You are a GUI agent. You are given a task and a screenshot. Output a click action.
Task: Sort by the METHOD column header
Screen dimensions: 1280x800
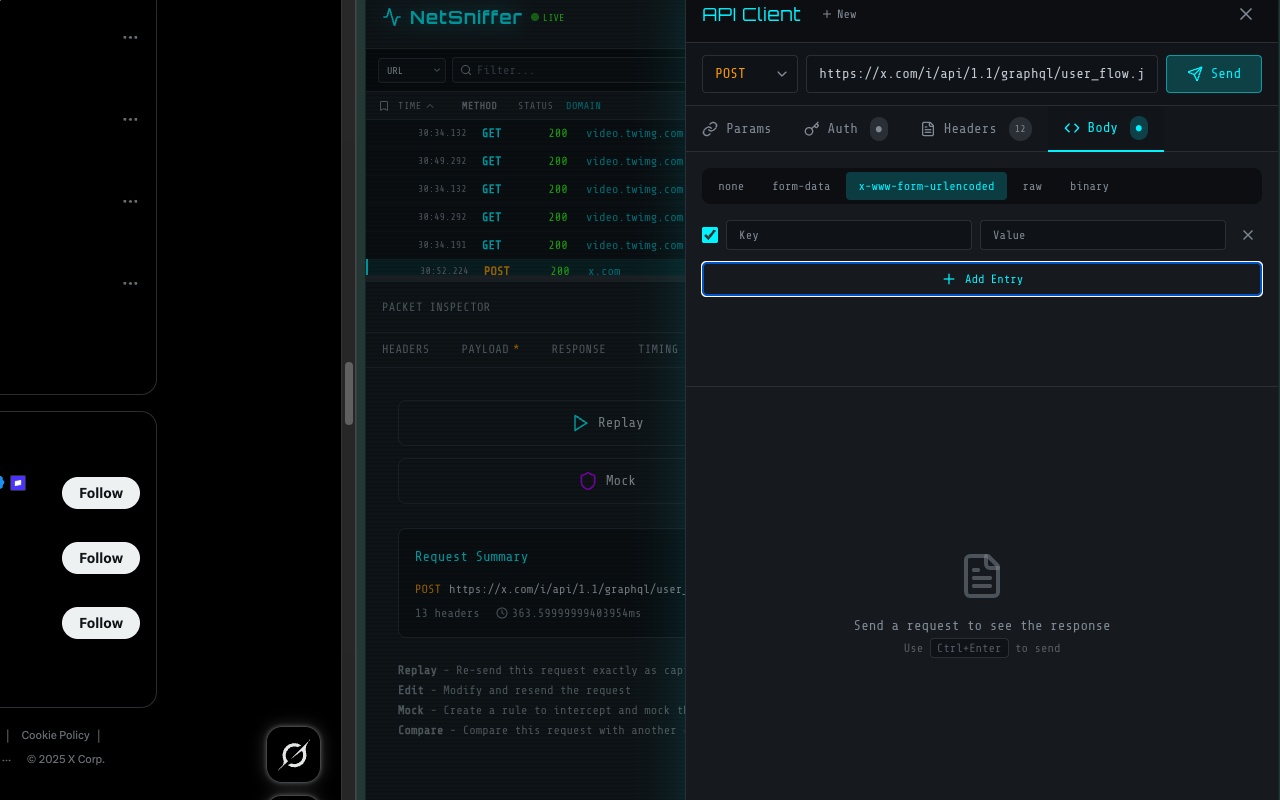pos(479,106)
